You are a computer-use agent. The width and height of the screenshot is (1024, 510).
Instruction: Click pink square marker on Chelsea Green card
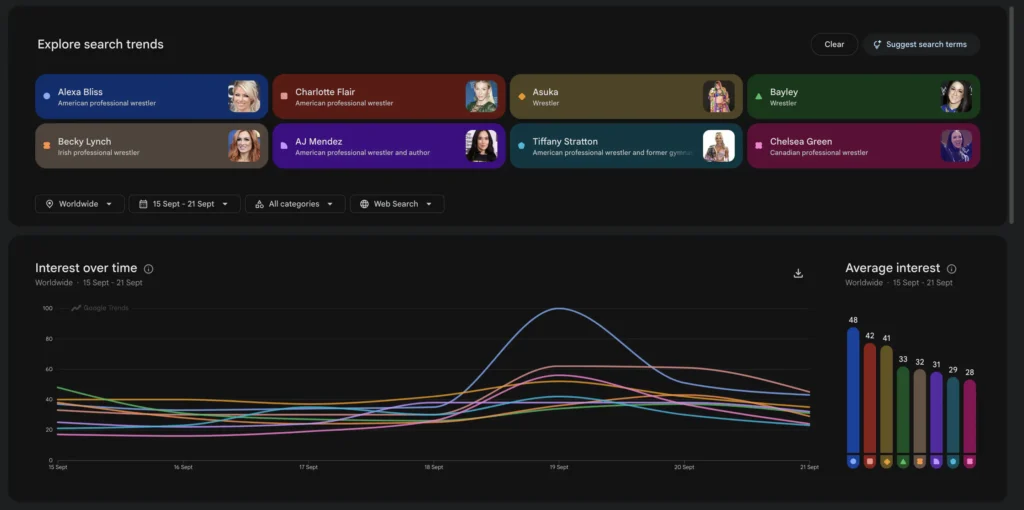click(x=758, y=146)
